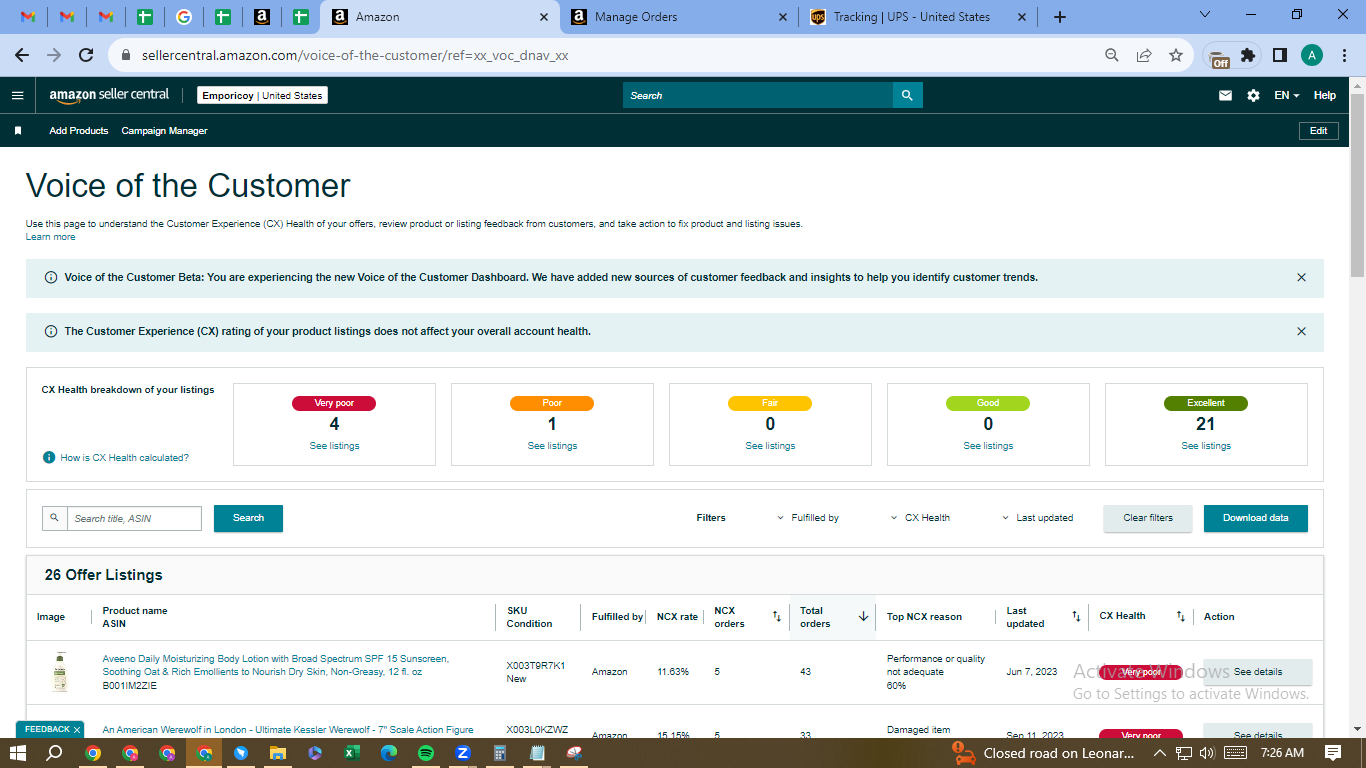The height and width of the screenshot is (768, 1366).
Task: Click the teal Search button
Action: click(248, 518)
